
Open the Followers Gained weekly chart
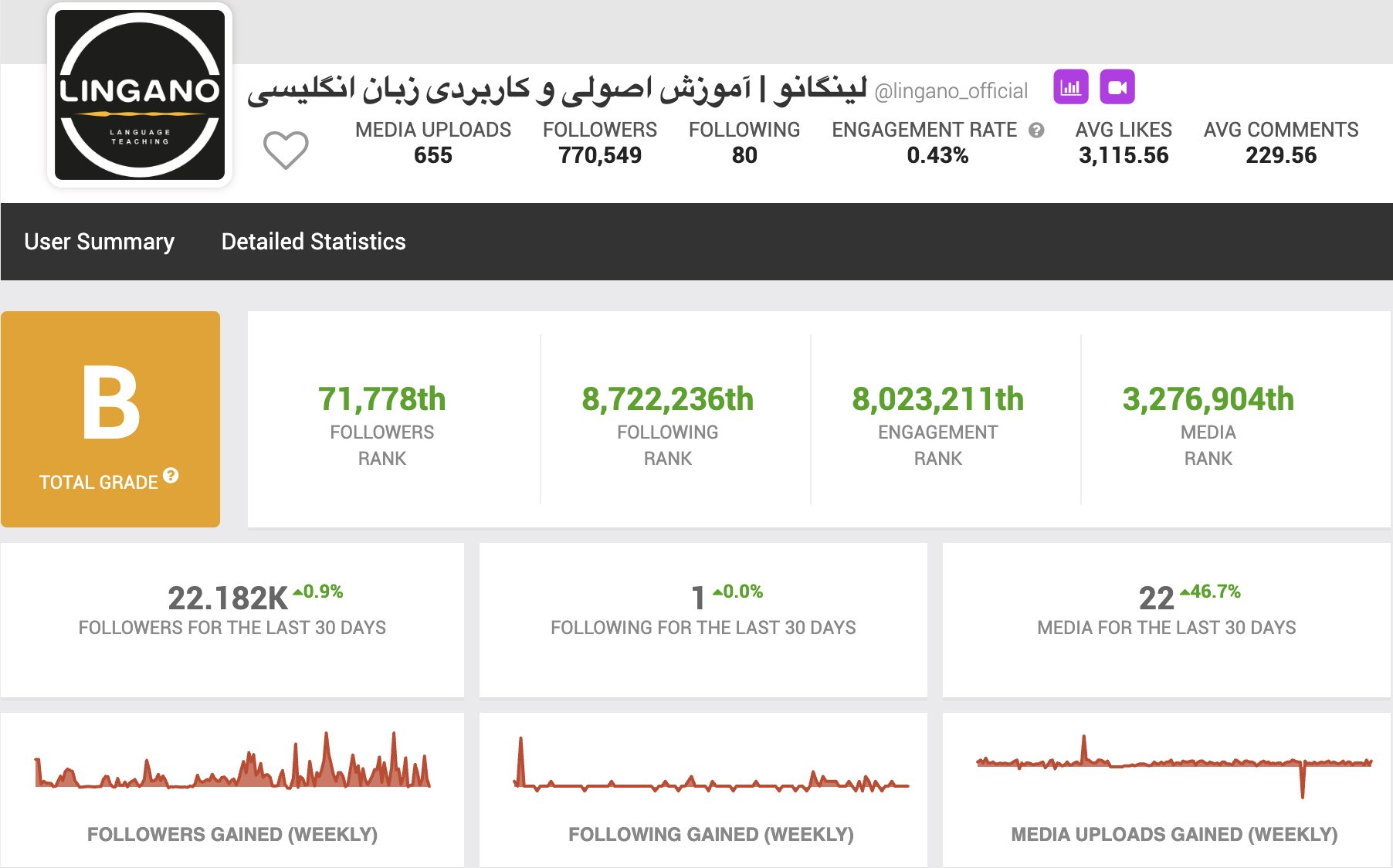tap(232, 761)
